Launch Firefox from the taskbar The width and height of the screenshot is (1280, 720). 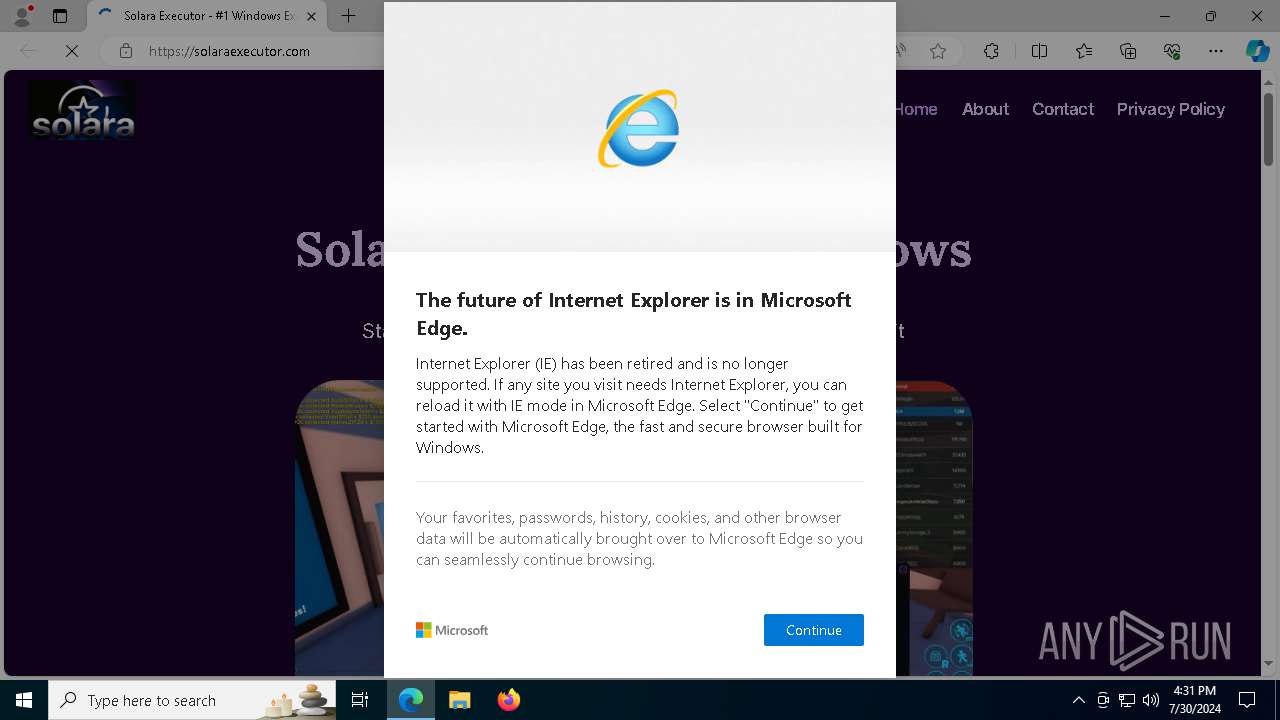coord(508,700)
